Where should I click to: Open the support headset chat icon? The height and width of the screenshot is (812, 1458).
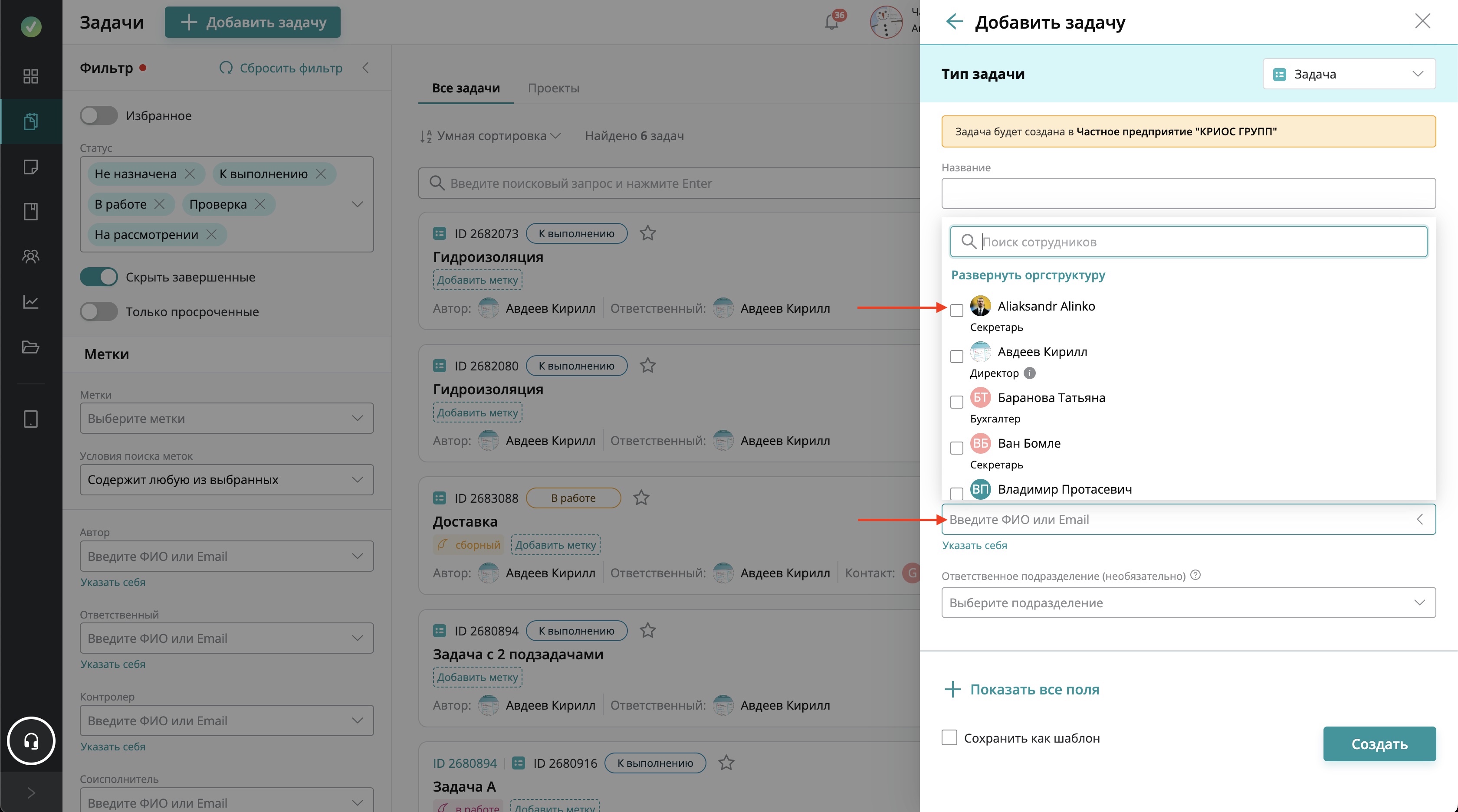31,741
